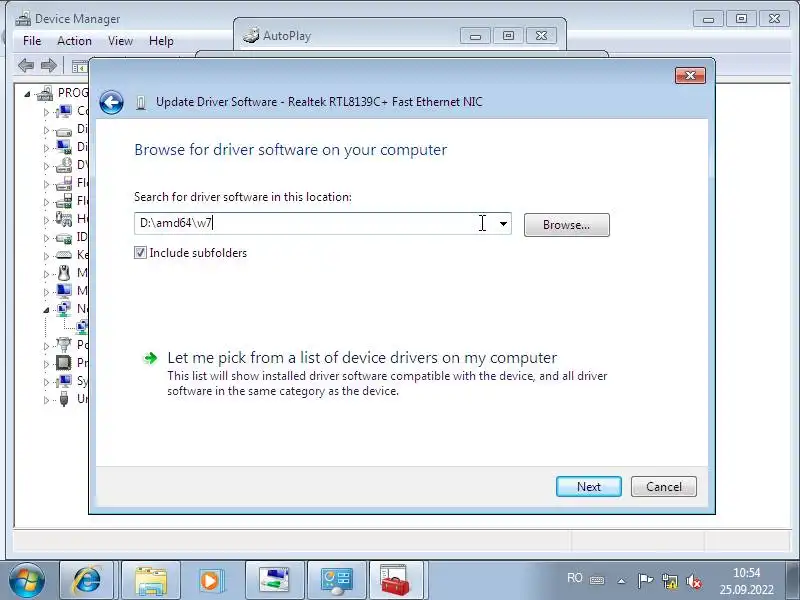Expand the Computer tree node

click(x=46, y=111)
